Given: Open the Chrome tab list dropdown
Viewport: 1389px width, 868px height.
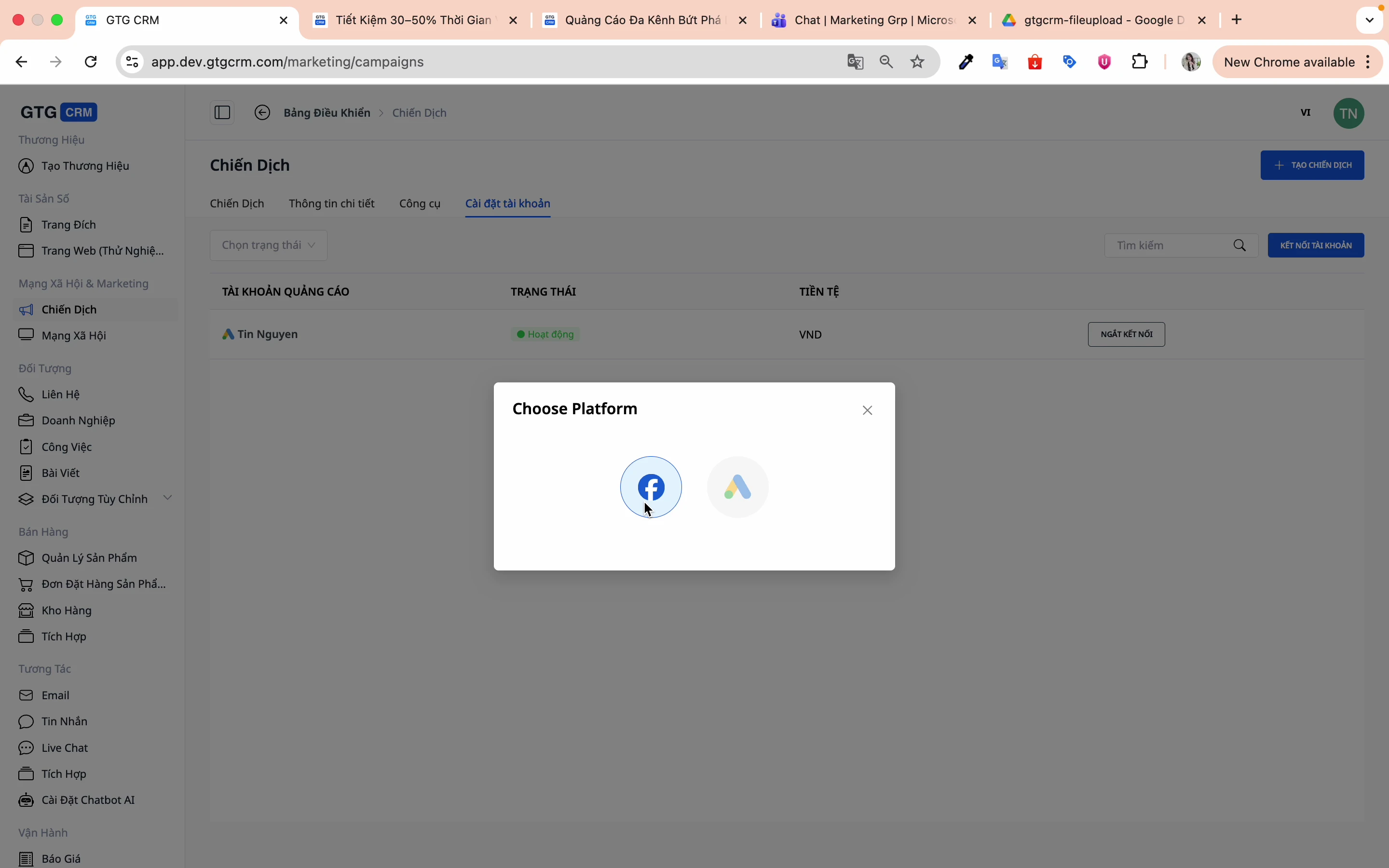Looking at the screenshot, I should click(x=1370, y=21).
